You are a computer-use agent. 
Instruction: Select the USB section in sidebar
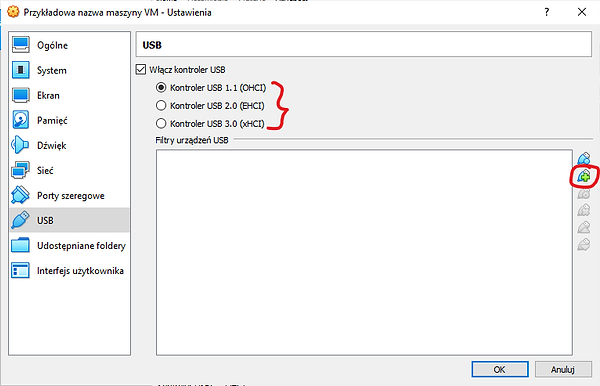[69, 220]
